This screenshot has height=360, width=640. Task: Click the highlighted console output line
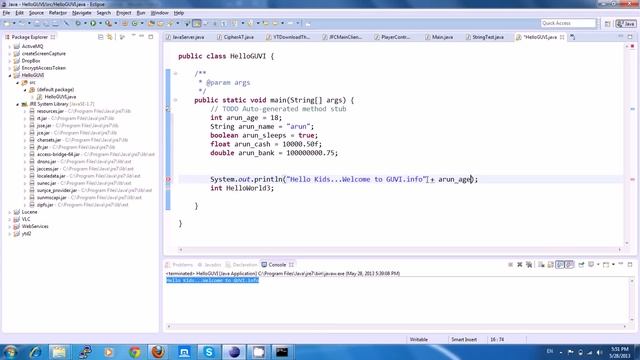pyautogui.click(x=212, y=280)
